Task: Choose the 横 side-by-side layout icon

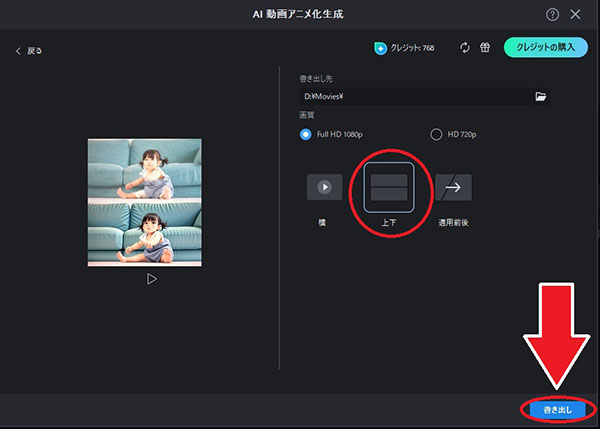Action: click(324, 187)
